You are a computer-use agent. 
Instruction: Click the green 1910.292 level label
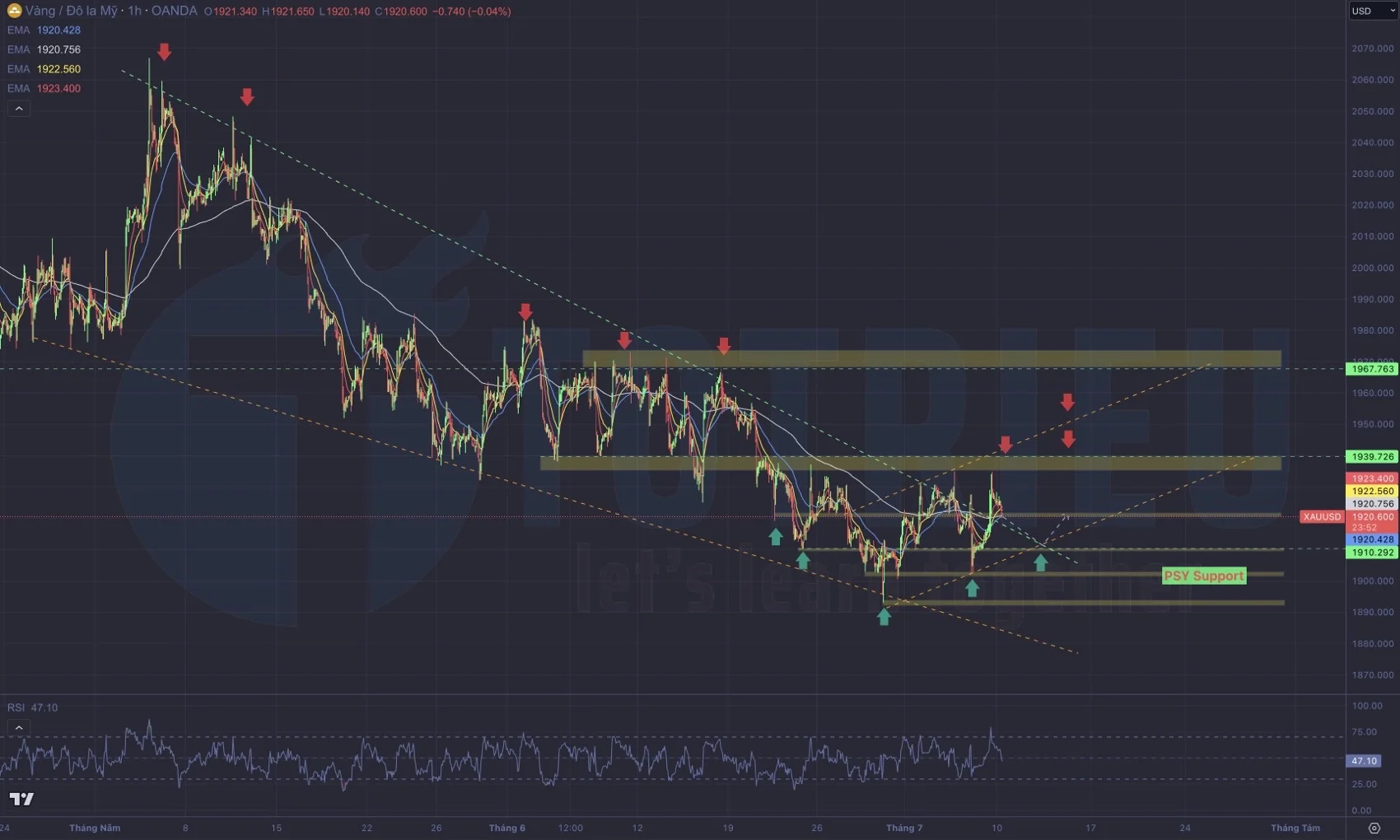pyautogui.click(x=1372, y=553)
